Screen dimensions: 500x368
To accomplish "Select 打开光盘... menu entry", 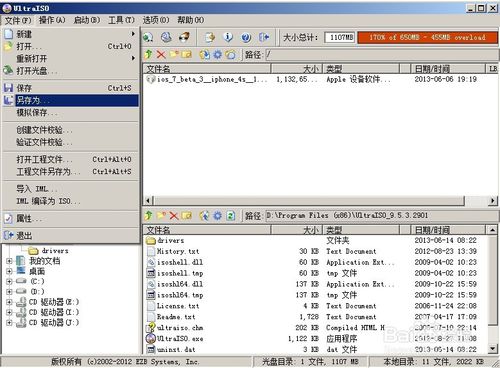I will (x=71, y=71).
